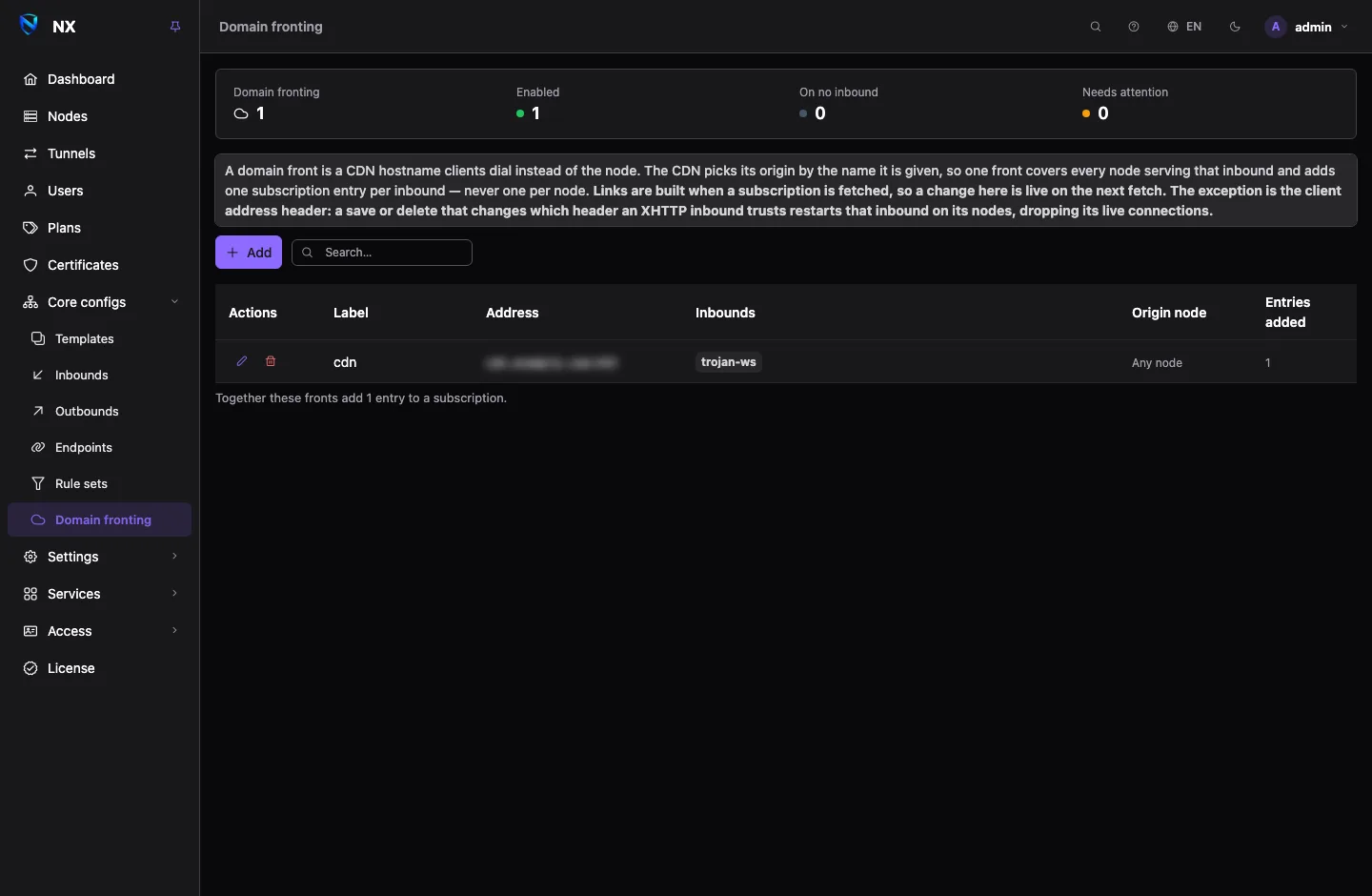The width and height of the screenshot is (1372, 896).
Task: Edit the cdn domain front
Action: point(242,361)
